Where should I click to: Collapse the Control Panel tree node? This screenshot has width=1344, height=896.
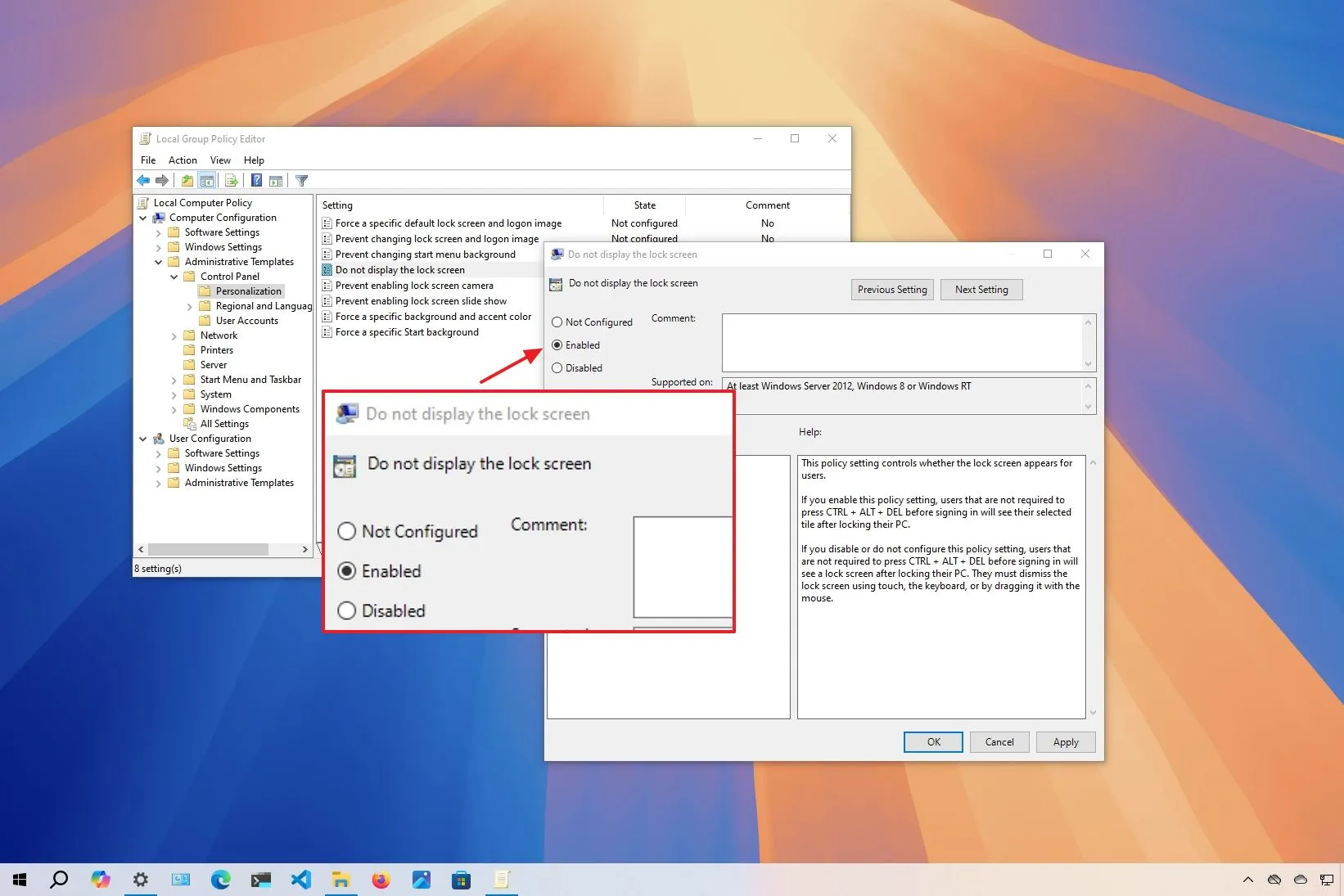[174, 276]
